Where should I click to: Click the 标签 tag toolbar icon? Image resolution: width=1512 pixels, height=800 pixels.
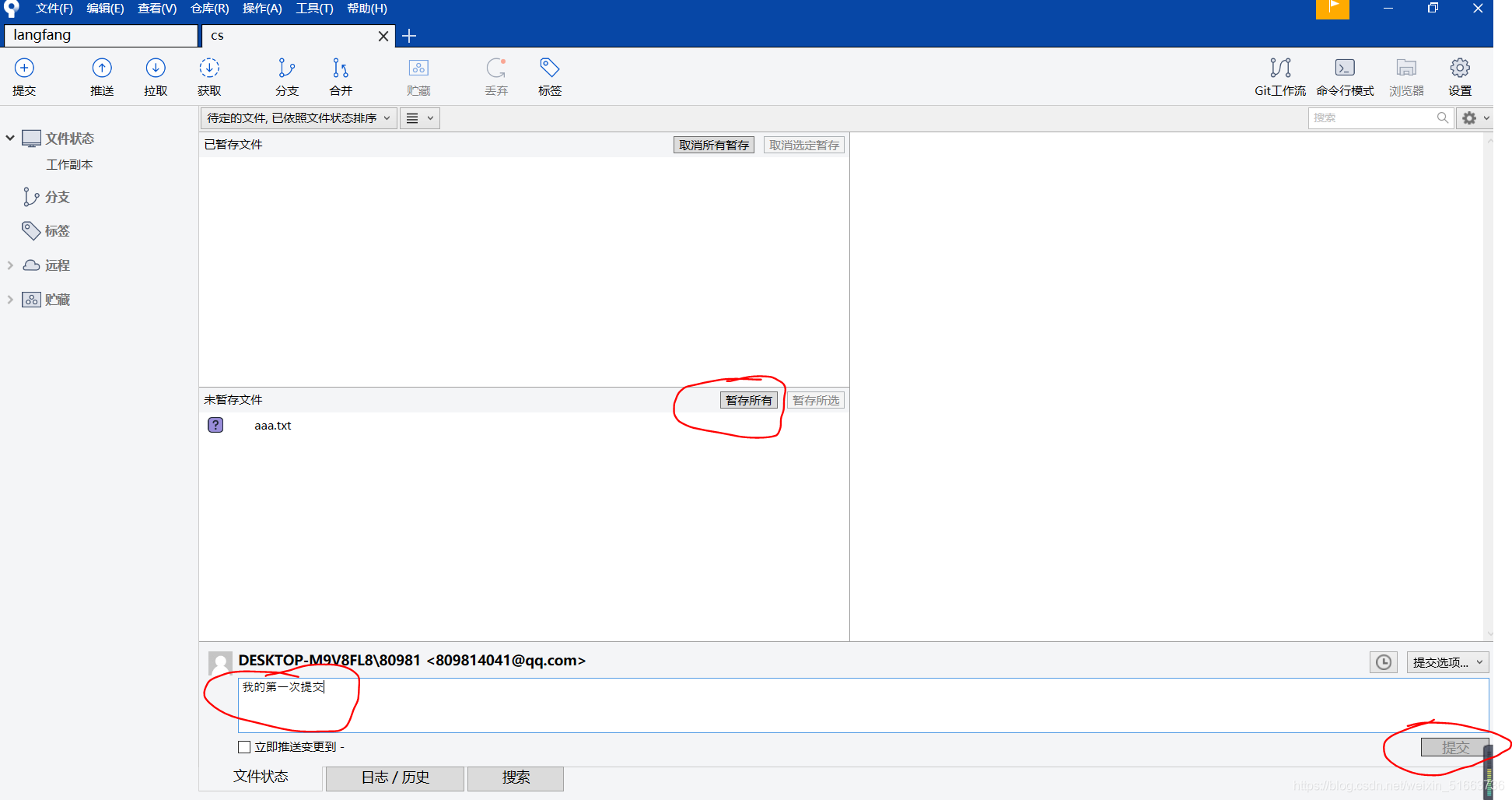[x=550, y=76]
